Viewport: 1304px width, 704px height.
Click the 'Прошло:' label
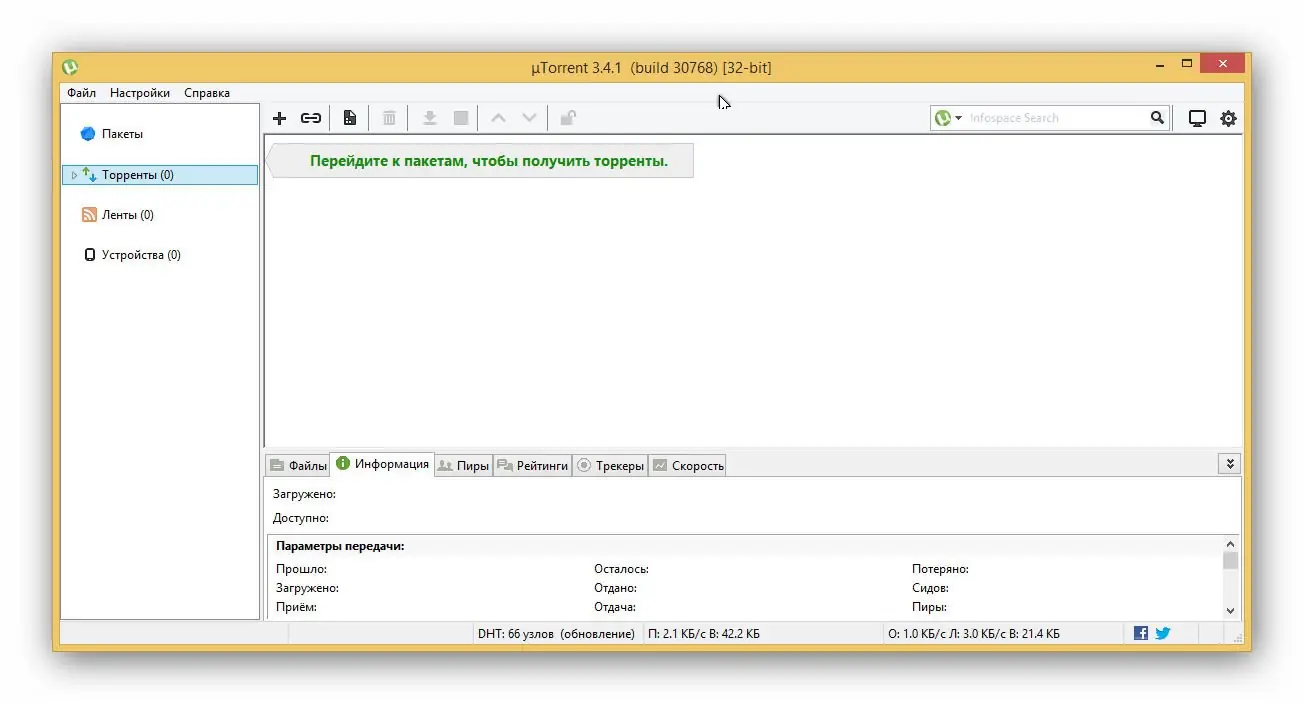301,569
